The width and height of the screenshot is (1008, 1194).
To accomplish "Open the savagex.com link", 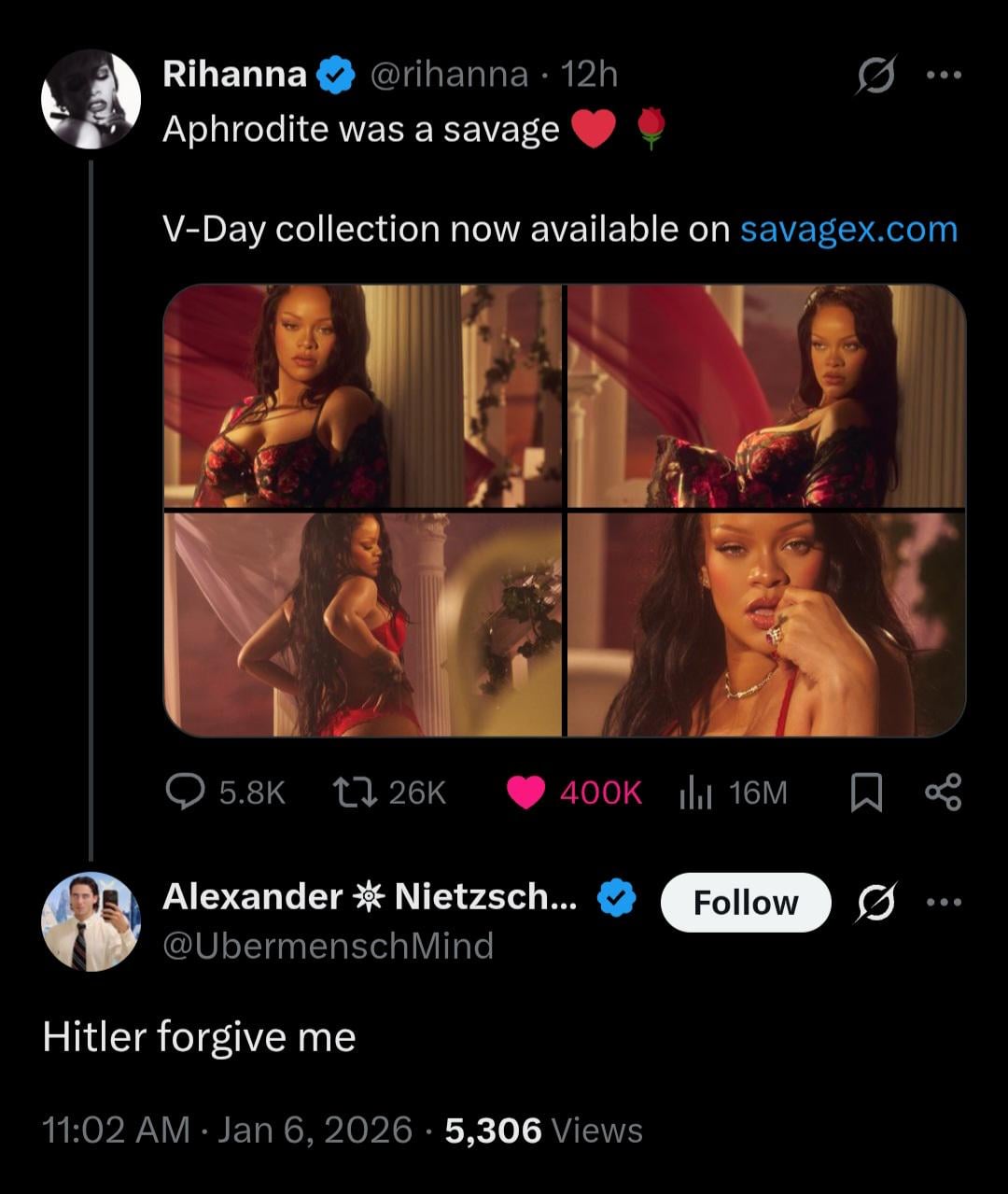I will click(848, 229).
